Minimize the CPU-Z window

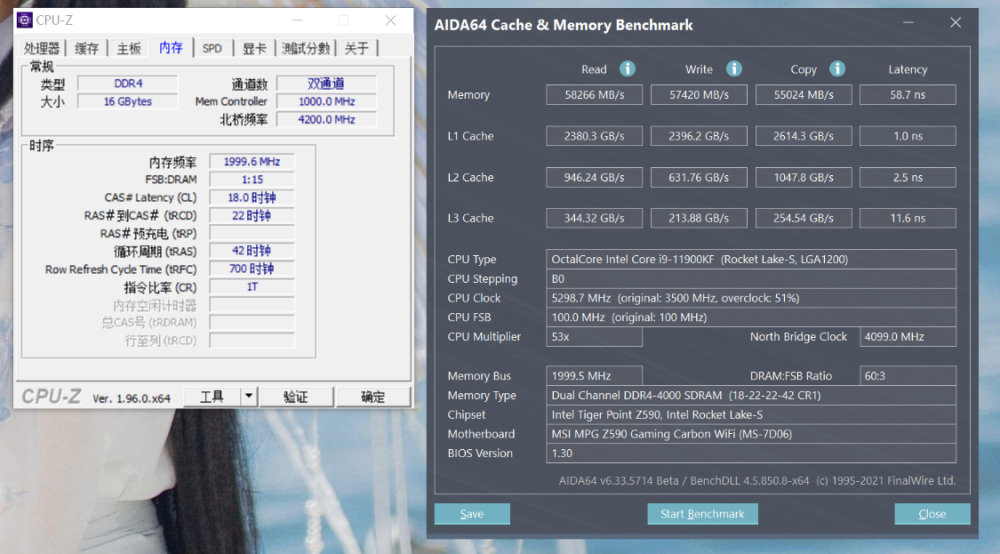click(x=297, y=20)
